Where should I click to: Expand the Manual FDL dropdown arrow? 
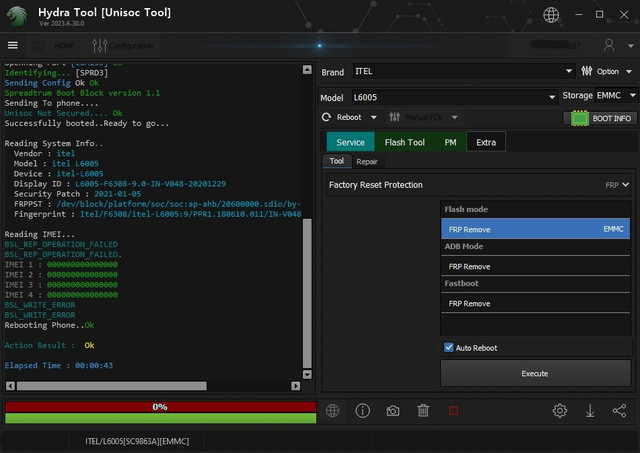tap(454, 118)
